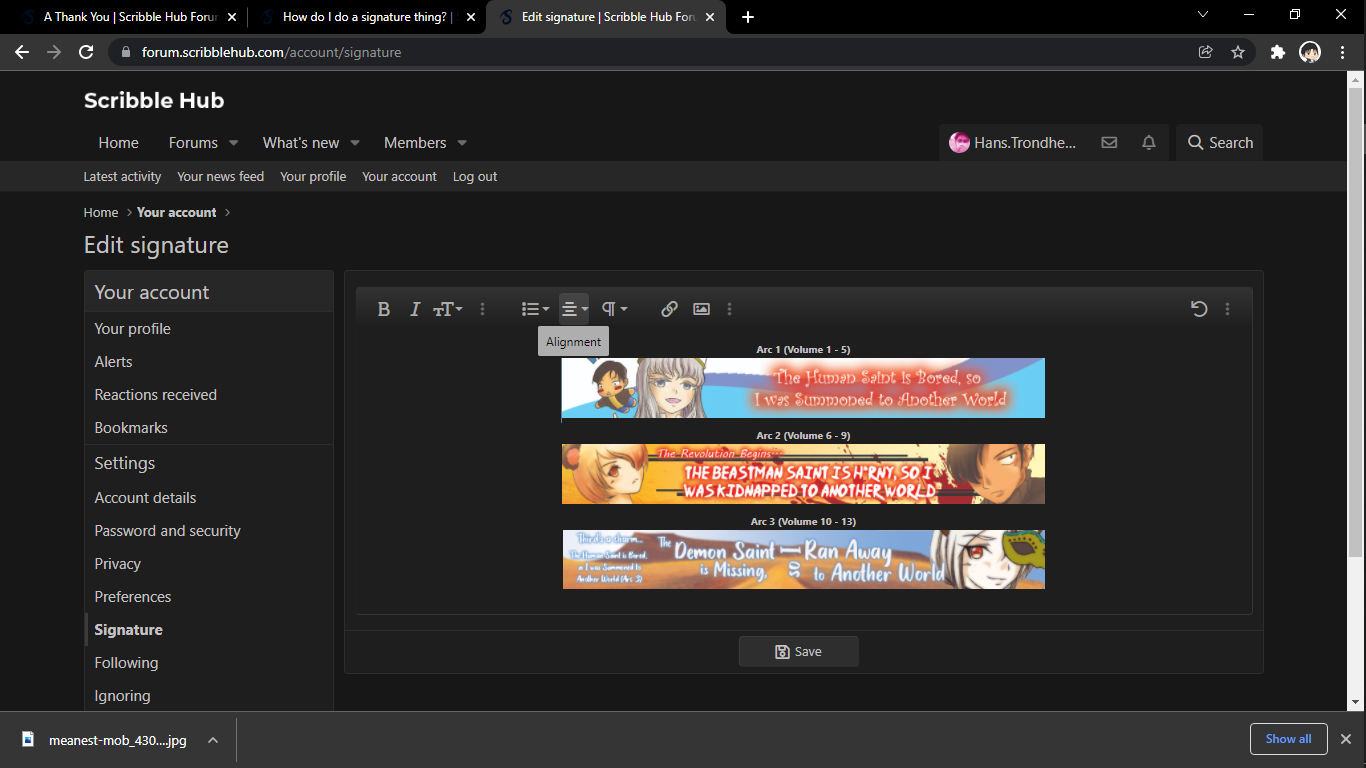Click the undo icon in the editor
This screenshot has width=1366, height=768.
(x=1199, y=309)
